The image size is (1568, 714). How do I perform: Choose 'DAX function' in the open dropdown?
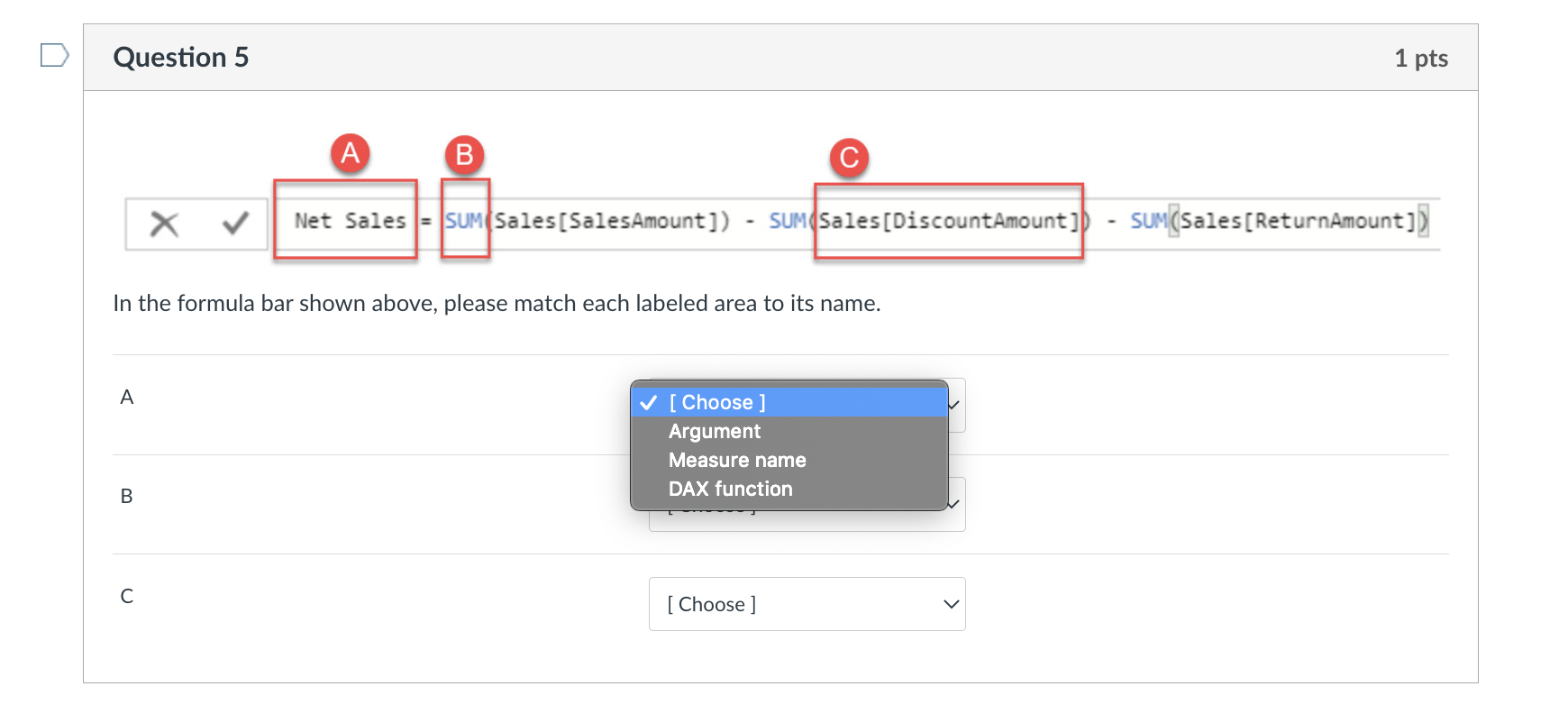789,489
